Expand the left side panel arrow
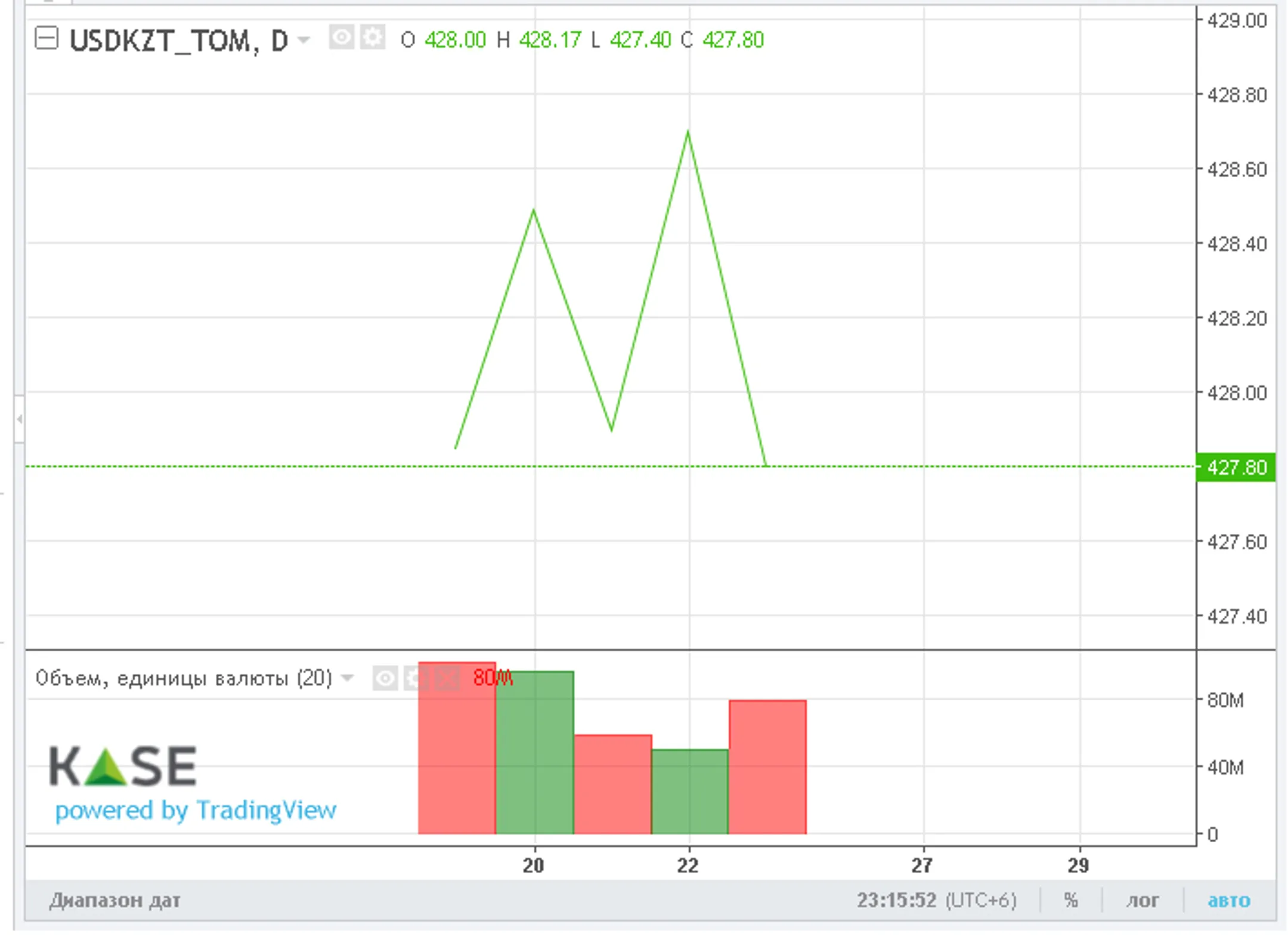Screen dimensions: 1288x943 [19, 419]
